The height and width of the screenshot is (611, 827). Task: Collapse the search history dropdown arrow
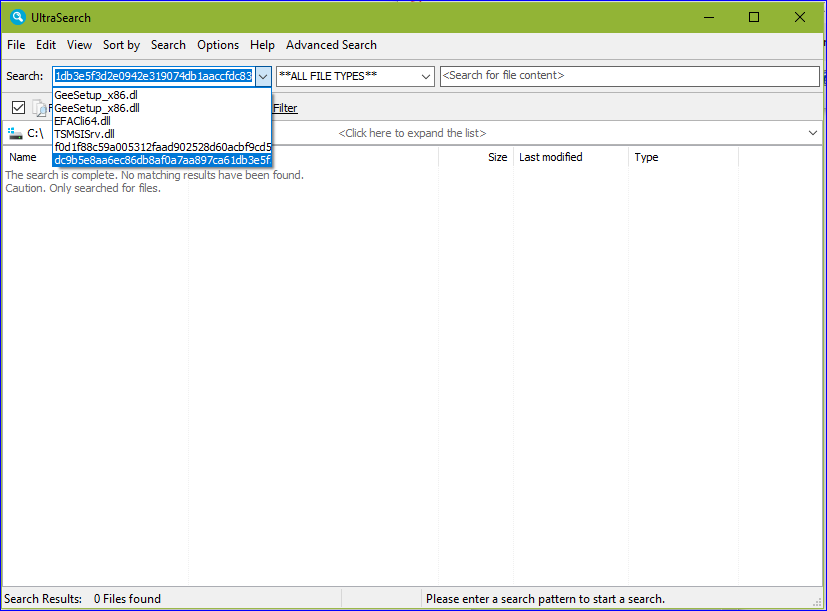coord(263,77)
